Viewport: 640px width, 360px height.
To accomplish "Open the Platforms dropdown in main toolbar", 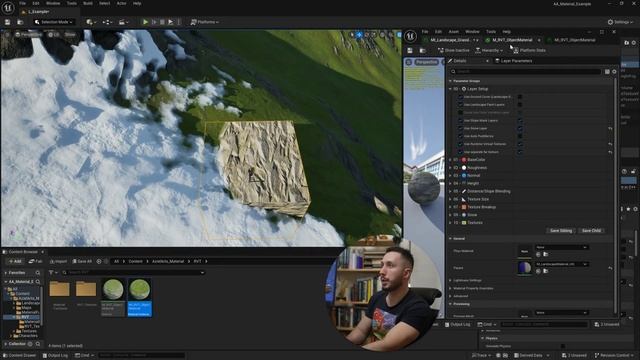I will (x=204, y=22).
